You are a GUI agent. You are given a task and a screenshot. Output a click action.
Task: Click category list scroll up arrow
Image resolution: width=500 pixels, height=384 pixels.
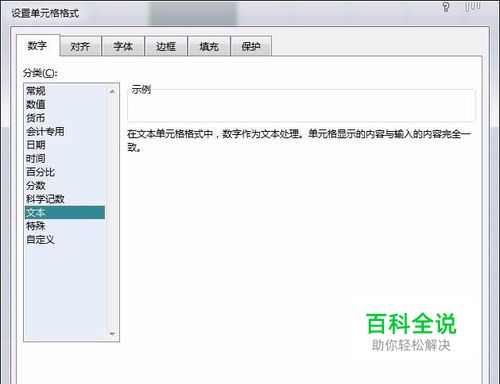click(x=112, y=91)
